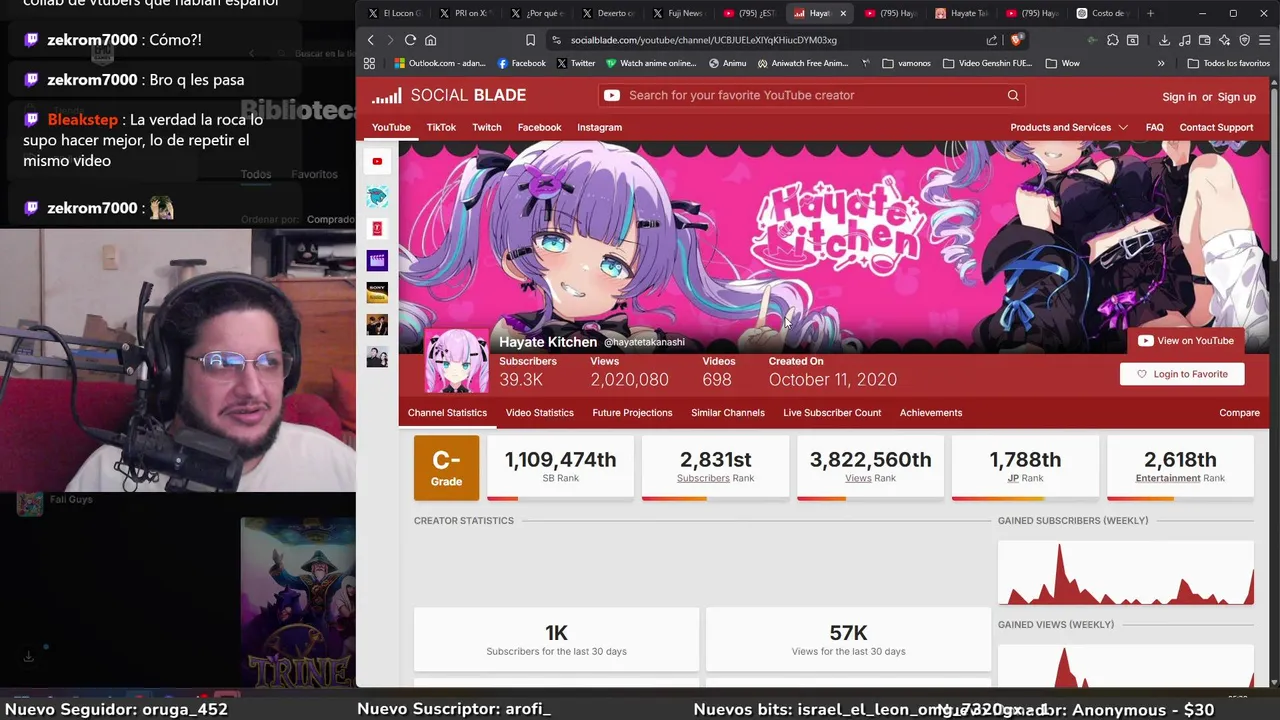
Task: Open the vamonos bookmarks folder
Action: point(907,63)
